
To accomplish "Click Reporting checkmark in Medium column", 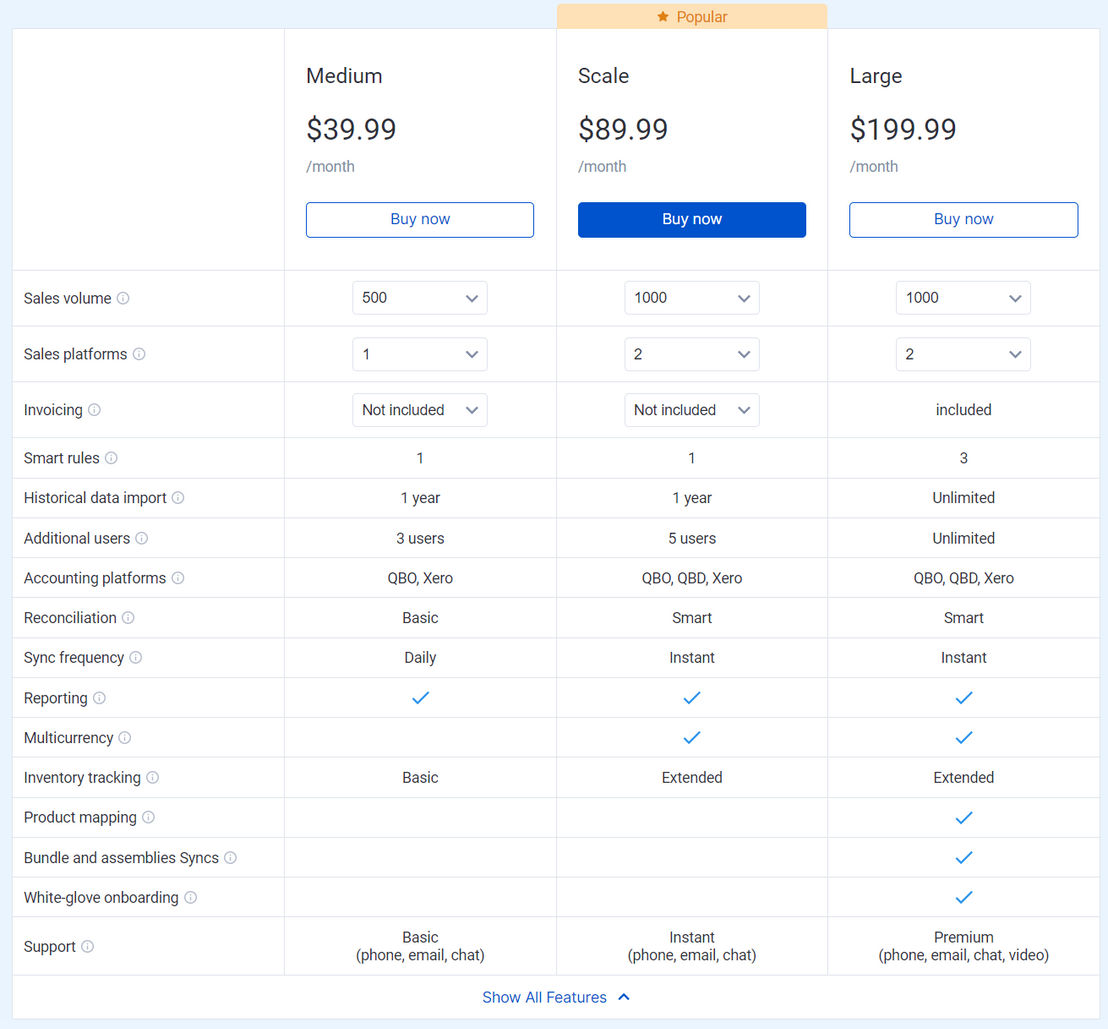I will 420,698.
